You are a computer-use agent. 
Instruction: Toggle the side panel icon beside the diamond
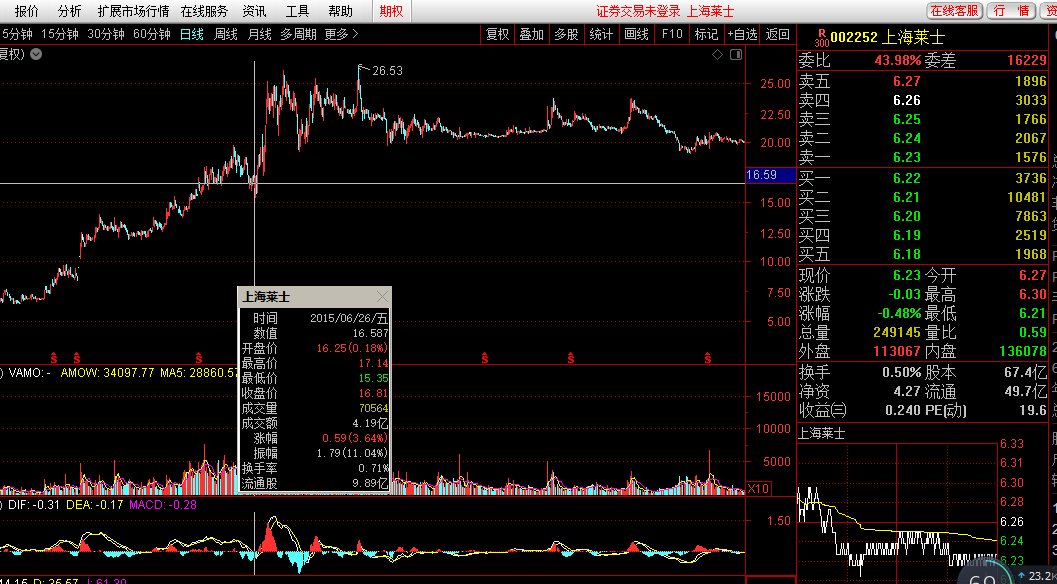pyautogui.click(x=736, y=54)
